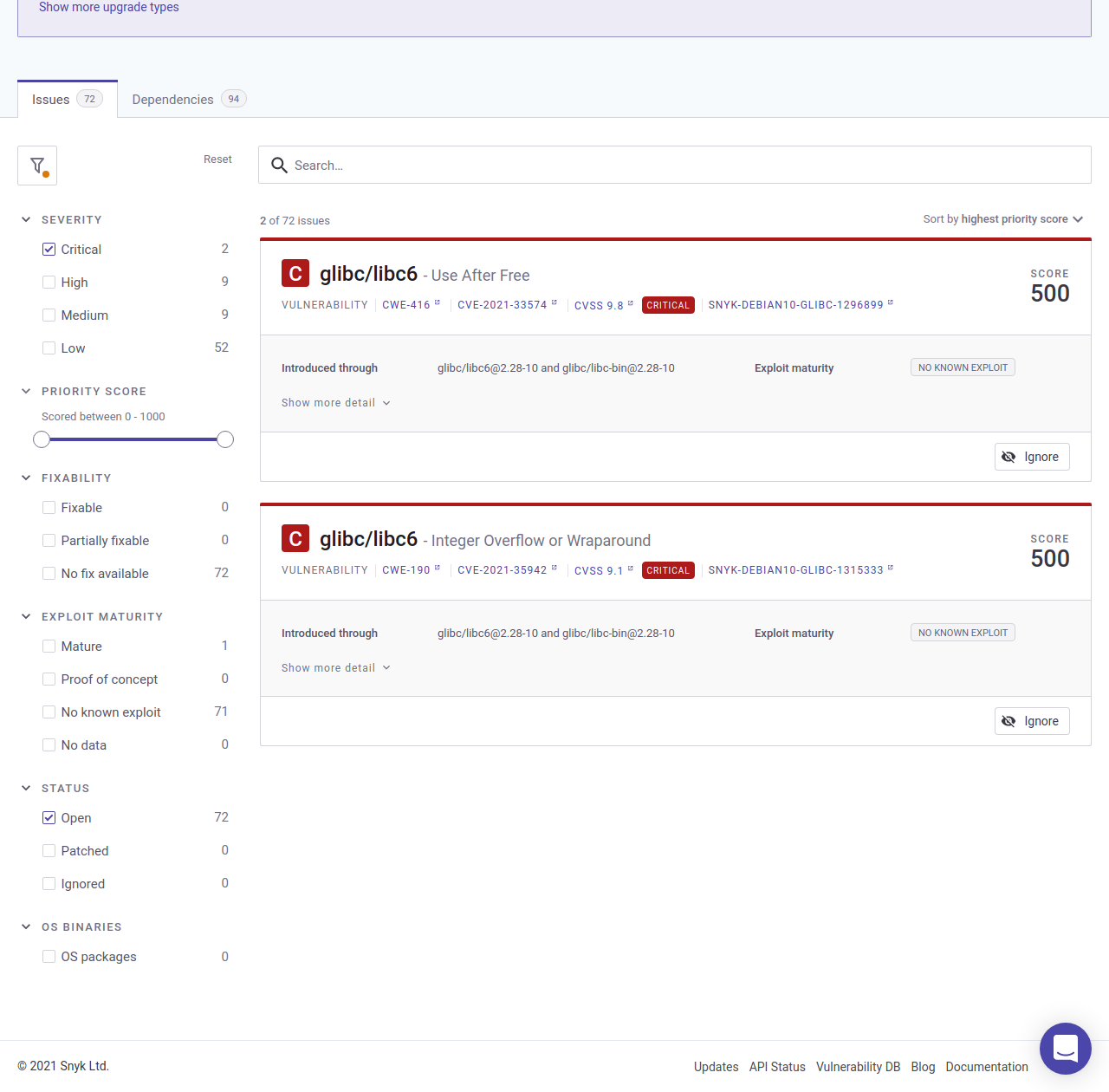Click the priority score slider maximum handle
The width and height of the screenshot is (1109, 1092).
coord(225,439)
